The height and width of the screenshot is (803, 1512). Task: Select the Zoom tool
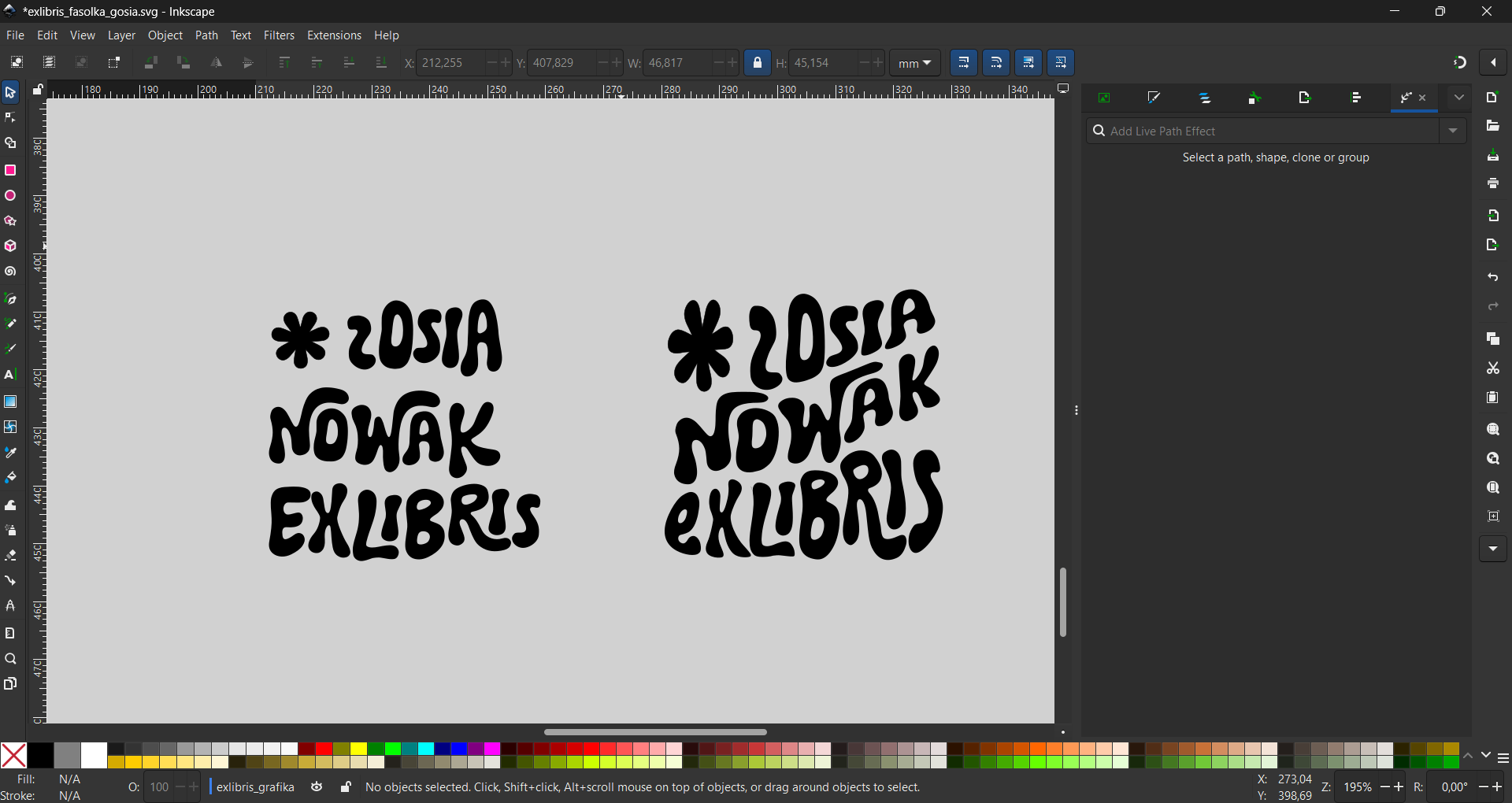[10, 659]
